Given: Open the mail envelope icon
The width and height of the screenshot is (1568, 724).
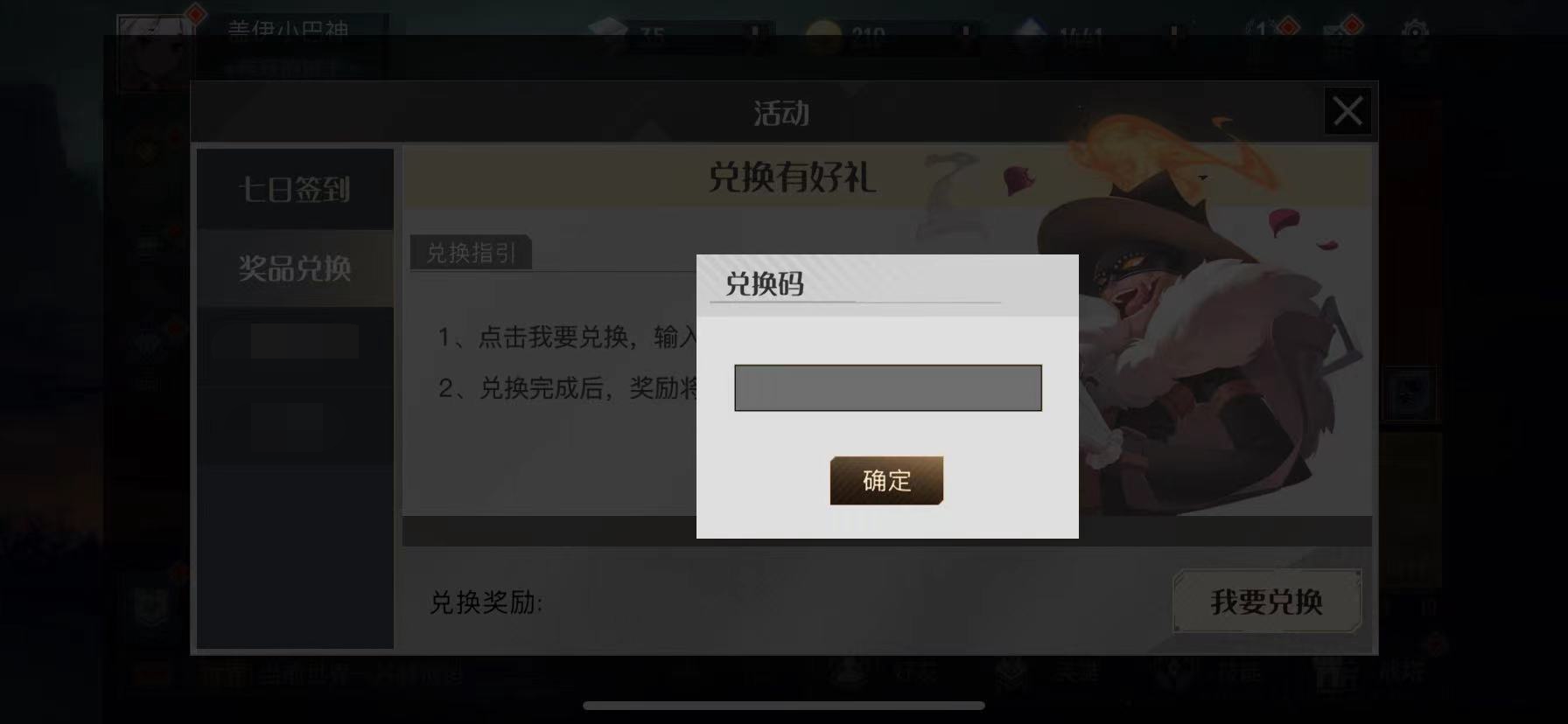Looking at the screenshot, I should click(1339, 37).
